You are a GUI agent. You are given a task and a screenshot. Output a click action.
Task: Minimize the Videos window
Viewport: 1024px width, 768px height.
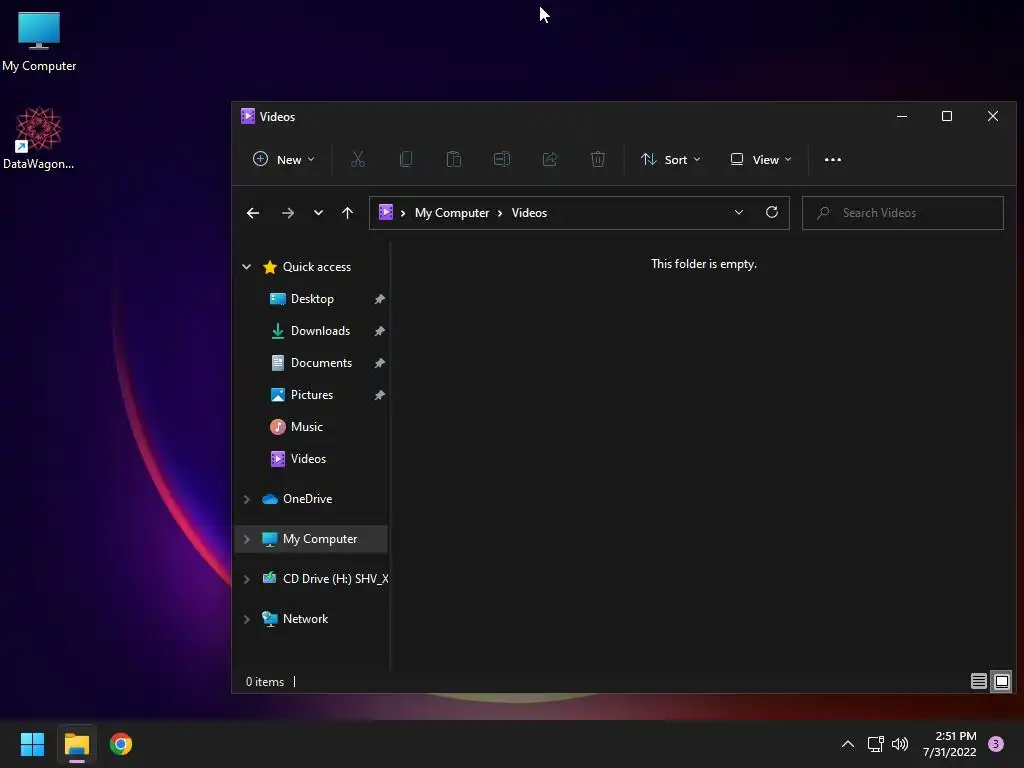tap(902, 116)
